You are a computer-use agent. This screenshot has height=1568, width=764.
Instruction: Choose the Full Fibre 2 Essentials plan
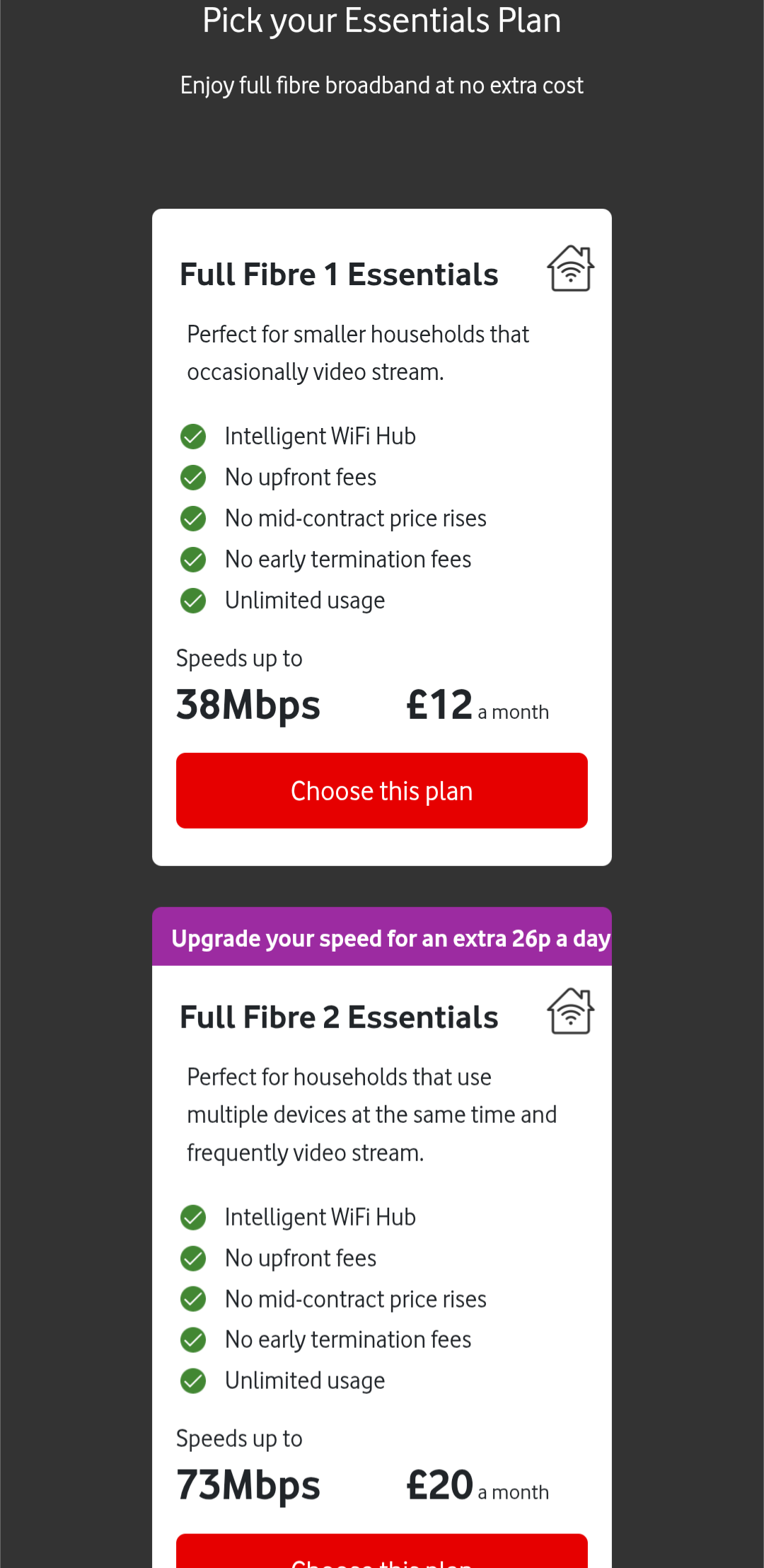click(x=382, y=1553)
